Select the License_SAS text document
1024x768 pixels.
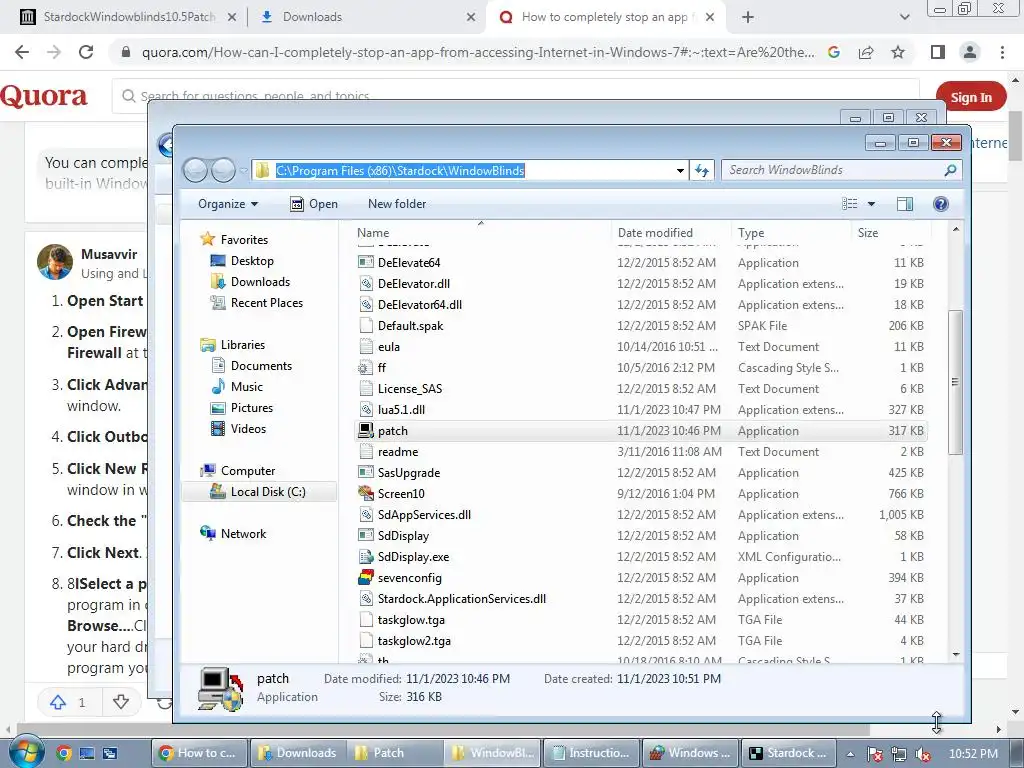point(409,389)
